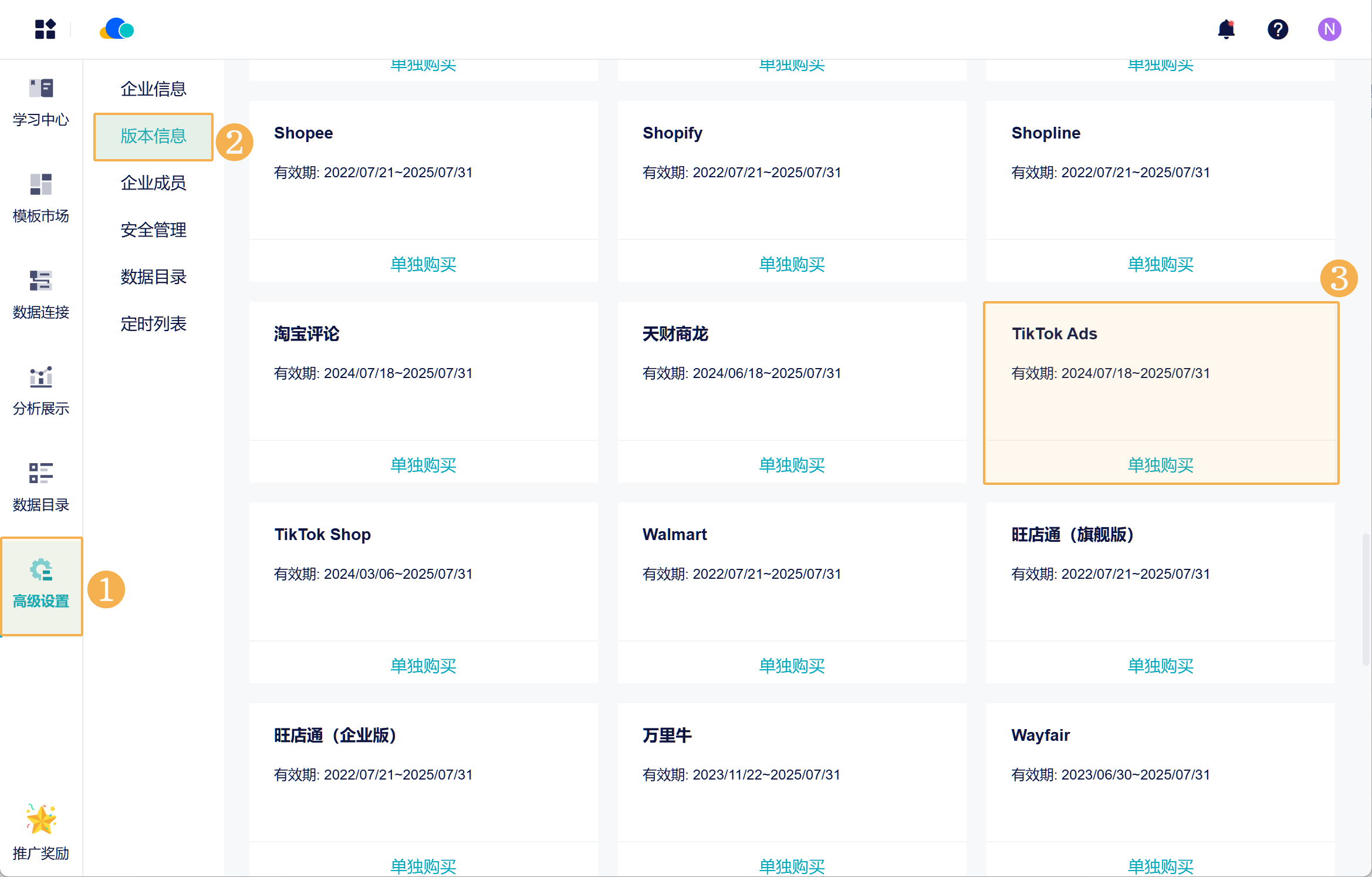1372x877 pixels.
Task: Click the vertical scrollbar thumb
Action: point(1366,599)
